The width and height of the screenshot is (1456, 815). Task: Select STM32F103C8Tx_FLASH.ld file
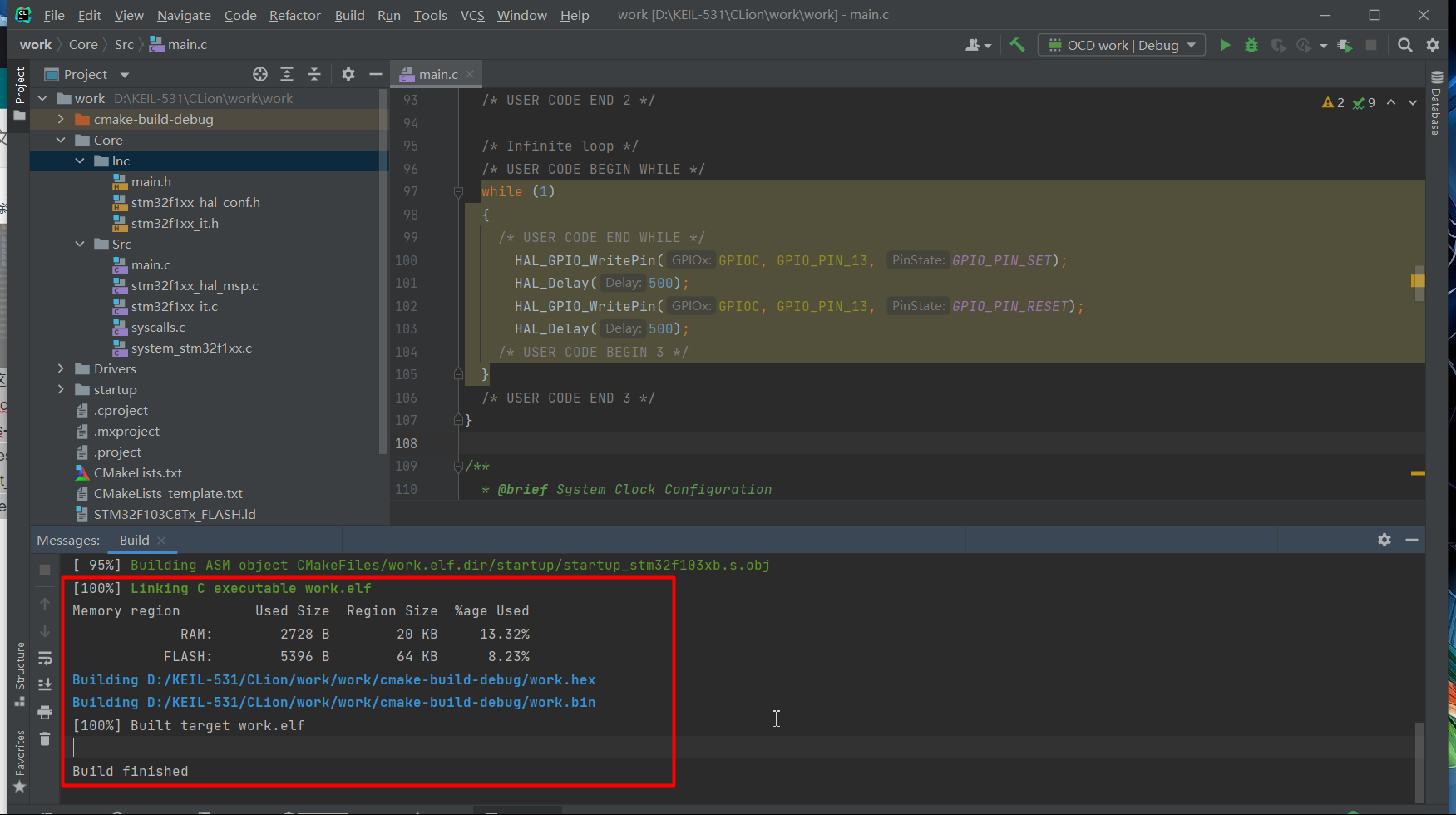pyautogui.click(x=175, y=514)
